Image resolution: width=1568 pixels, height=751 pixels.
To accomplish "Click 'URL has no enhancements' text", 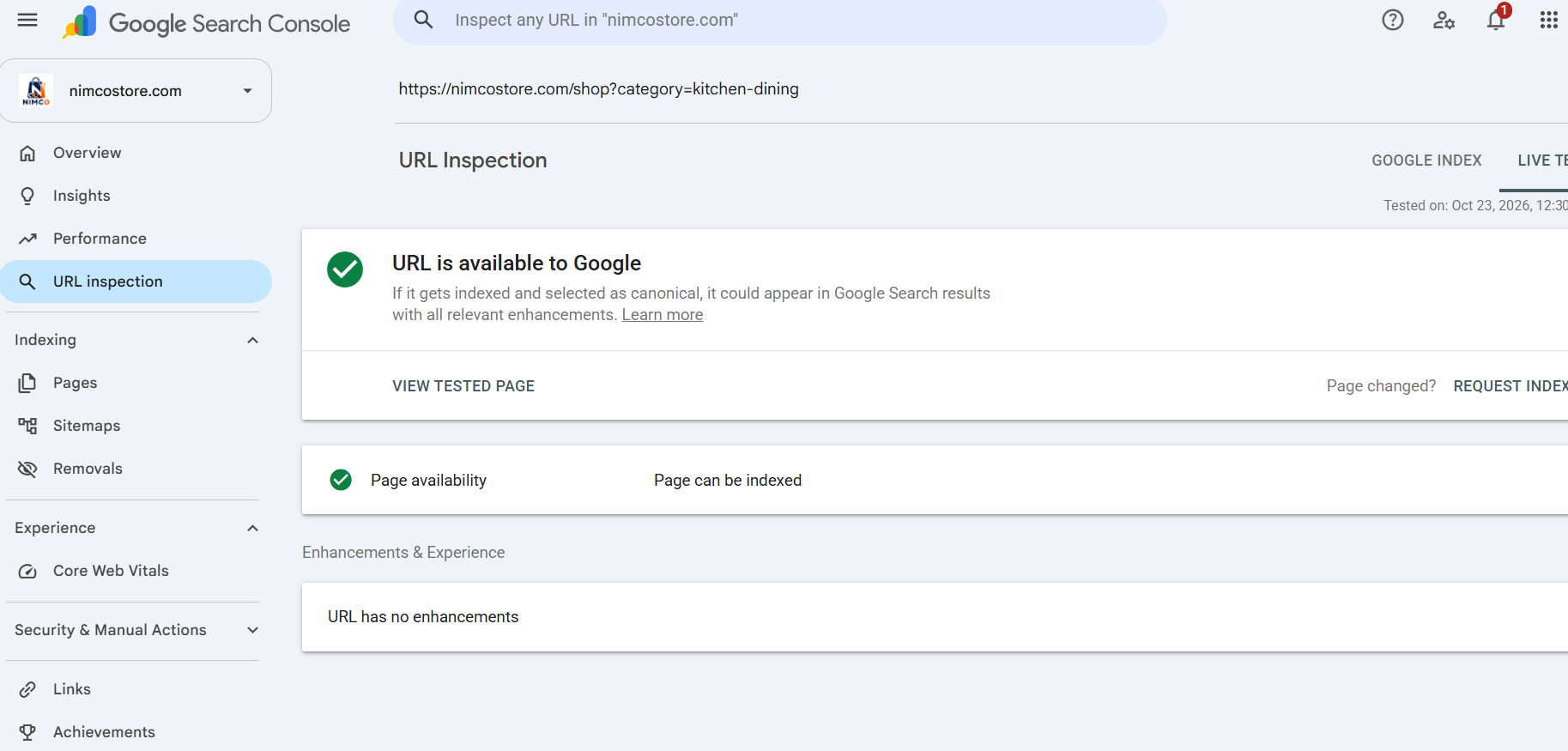I will coord(423,617).
